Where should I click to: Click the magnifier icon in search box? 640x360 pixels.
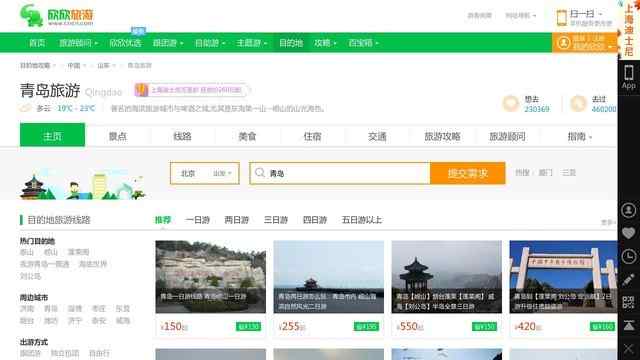pyautogui.click(x=260, y=173)
